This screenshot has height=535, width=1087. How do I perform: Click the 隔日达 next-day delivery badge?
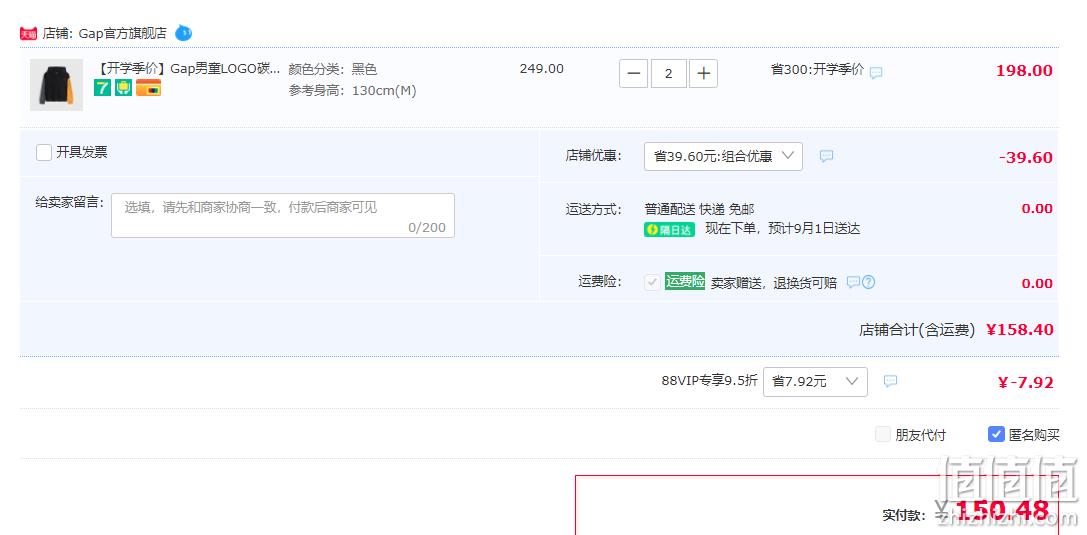click(669, 230)
